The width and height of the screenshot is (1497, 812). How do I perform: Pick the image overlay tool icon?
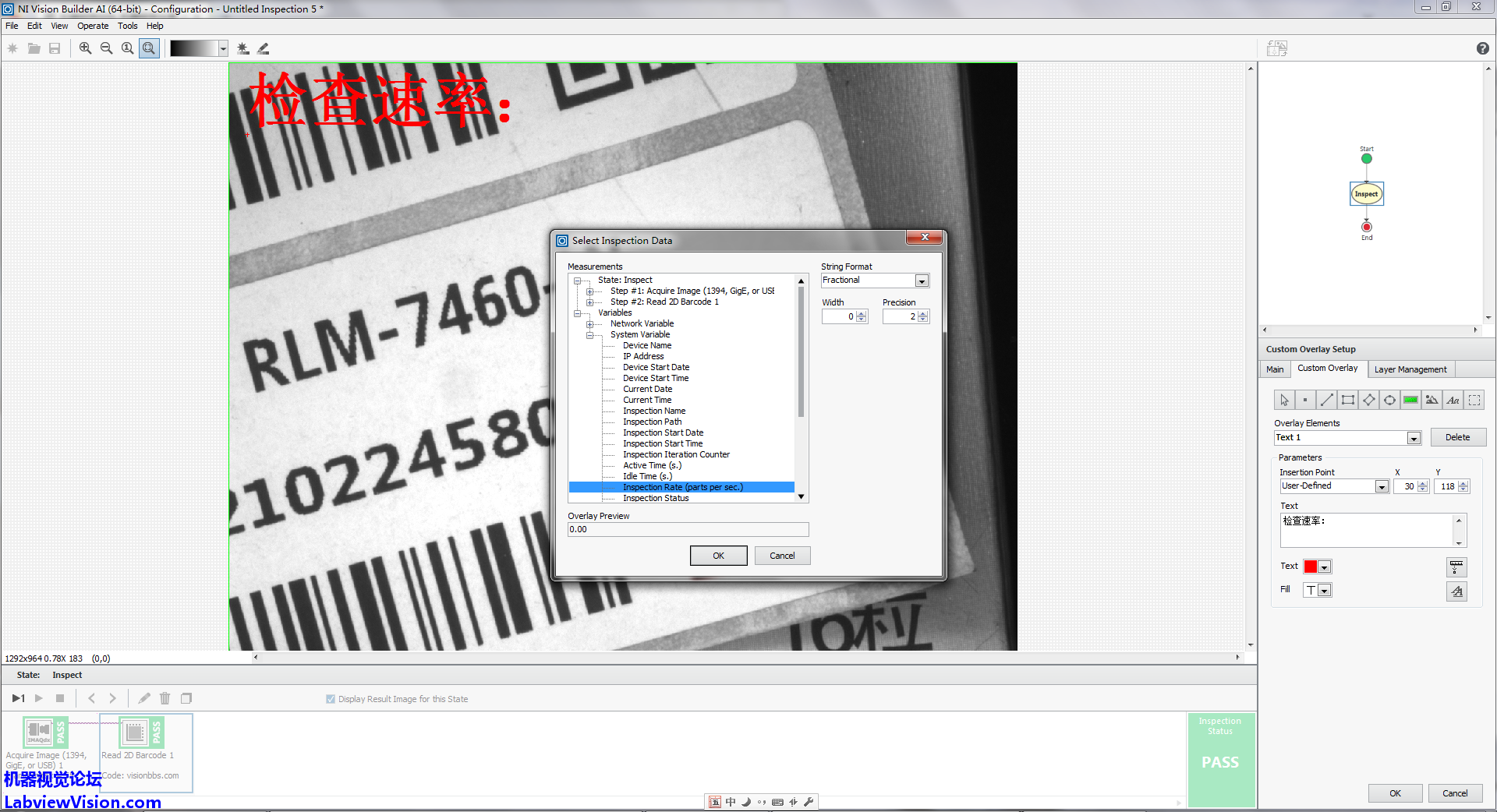pyautogui.click(x=1432, y=401)
